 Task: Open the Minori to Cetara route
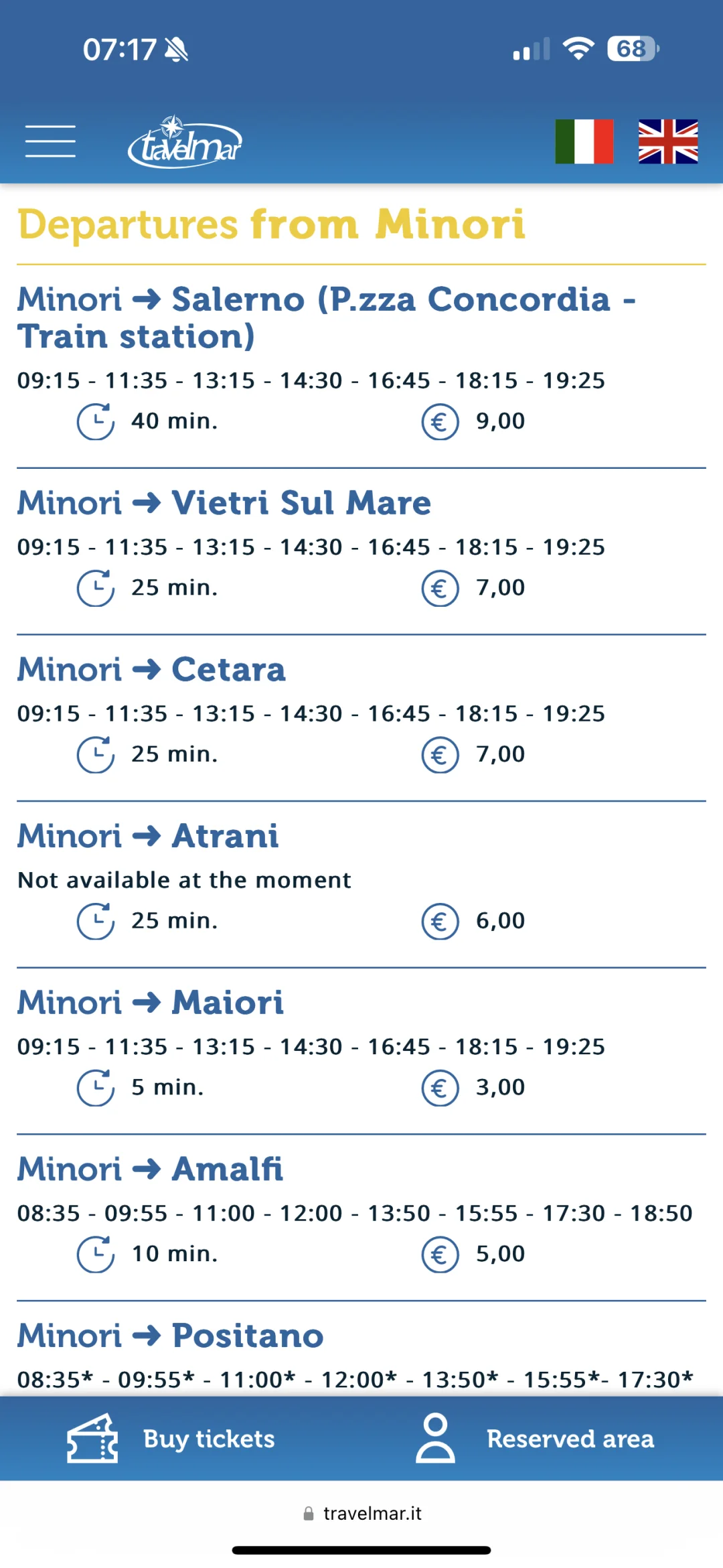coord(151,670)
